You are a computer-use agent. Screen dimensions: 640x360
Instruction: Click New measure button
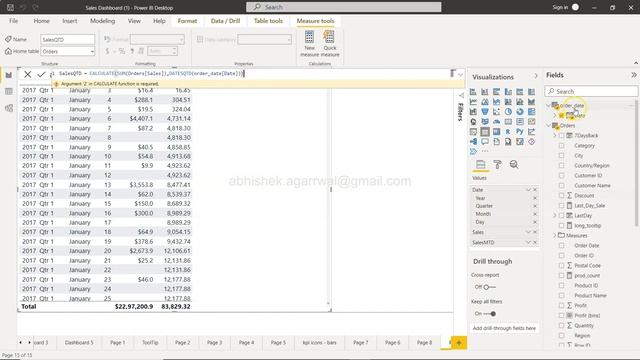coord(309,44)
